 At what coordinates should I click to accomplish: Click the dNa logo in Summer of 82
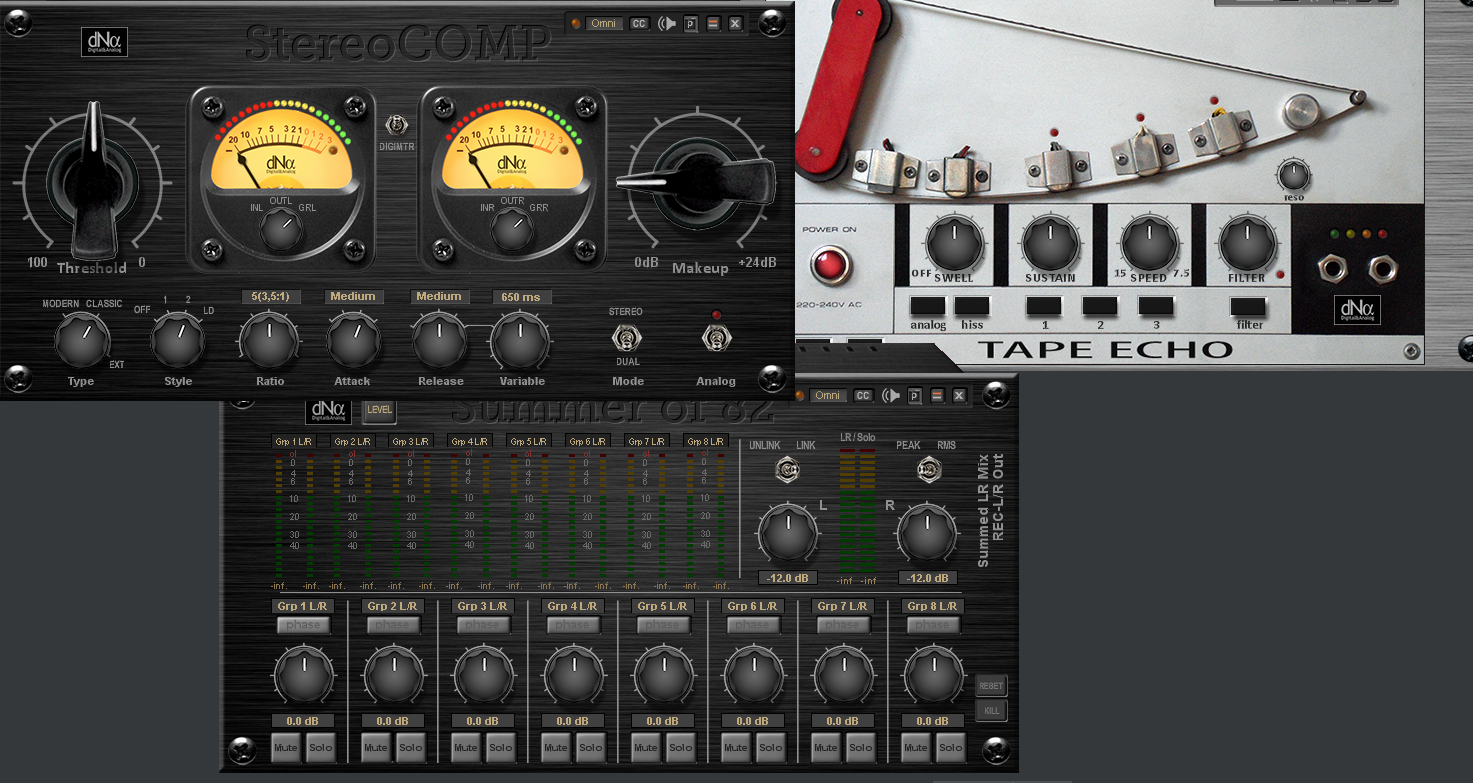pos(329,411)
